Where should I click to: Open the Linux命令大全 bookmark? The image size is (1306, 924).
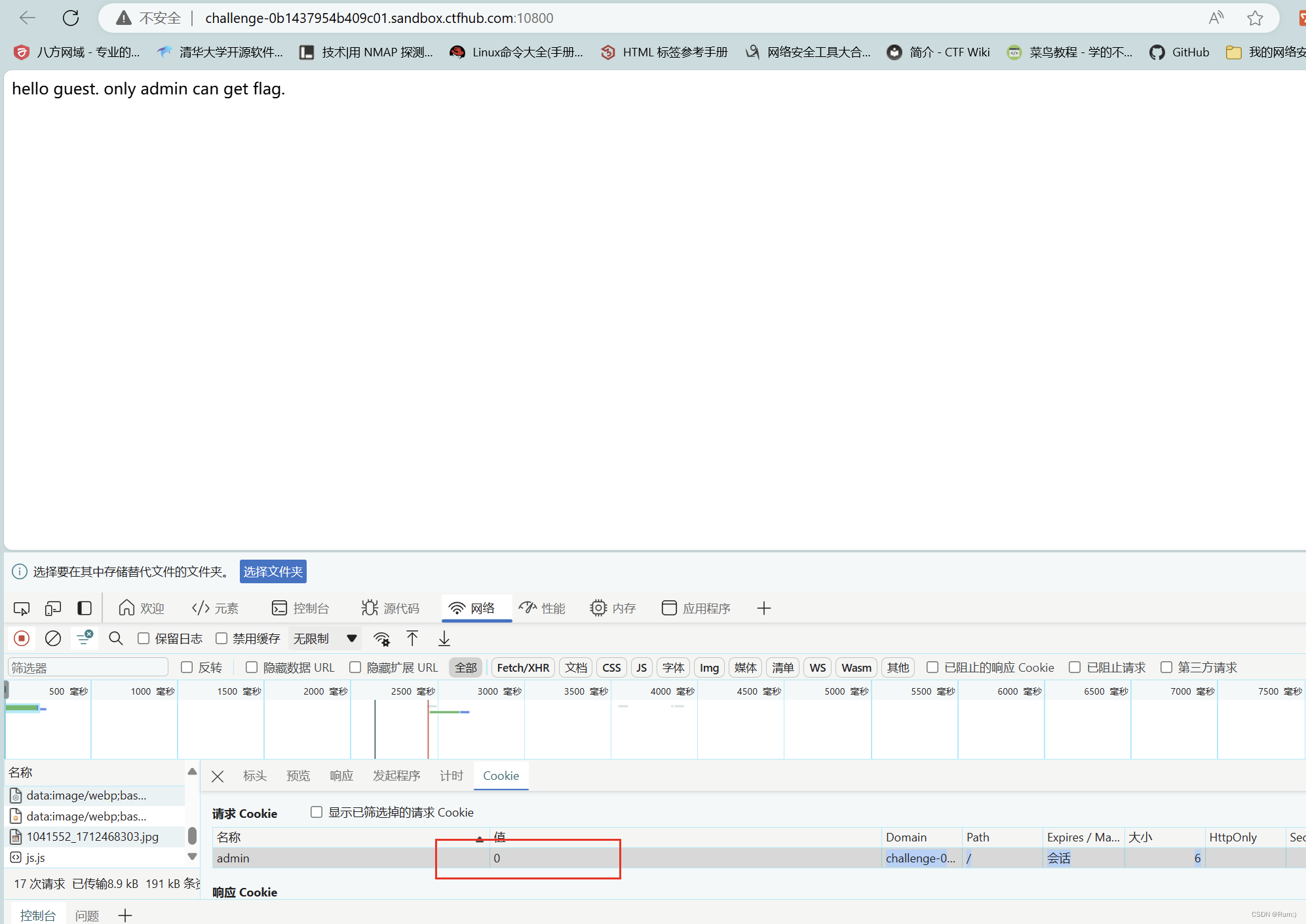point(516,52)
